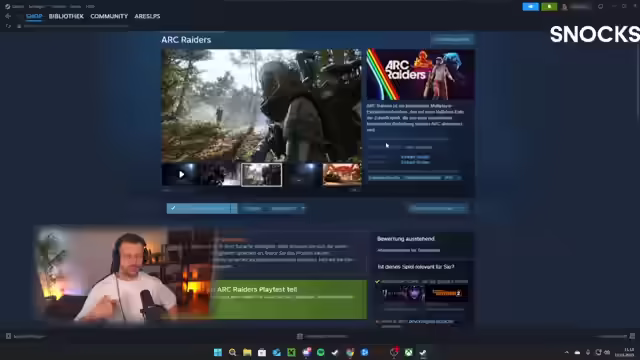Click the green ARC Raiders Playtest banner

tap(289, 299)
